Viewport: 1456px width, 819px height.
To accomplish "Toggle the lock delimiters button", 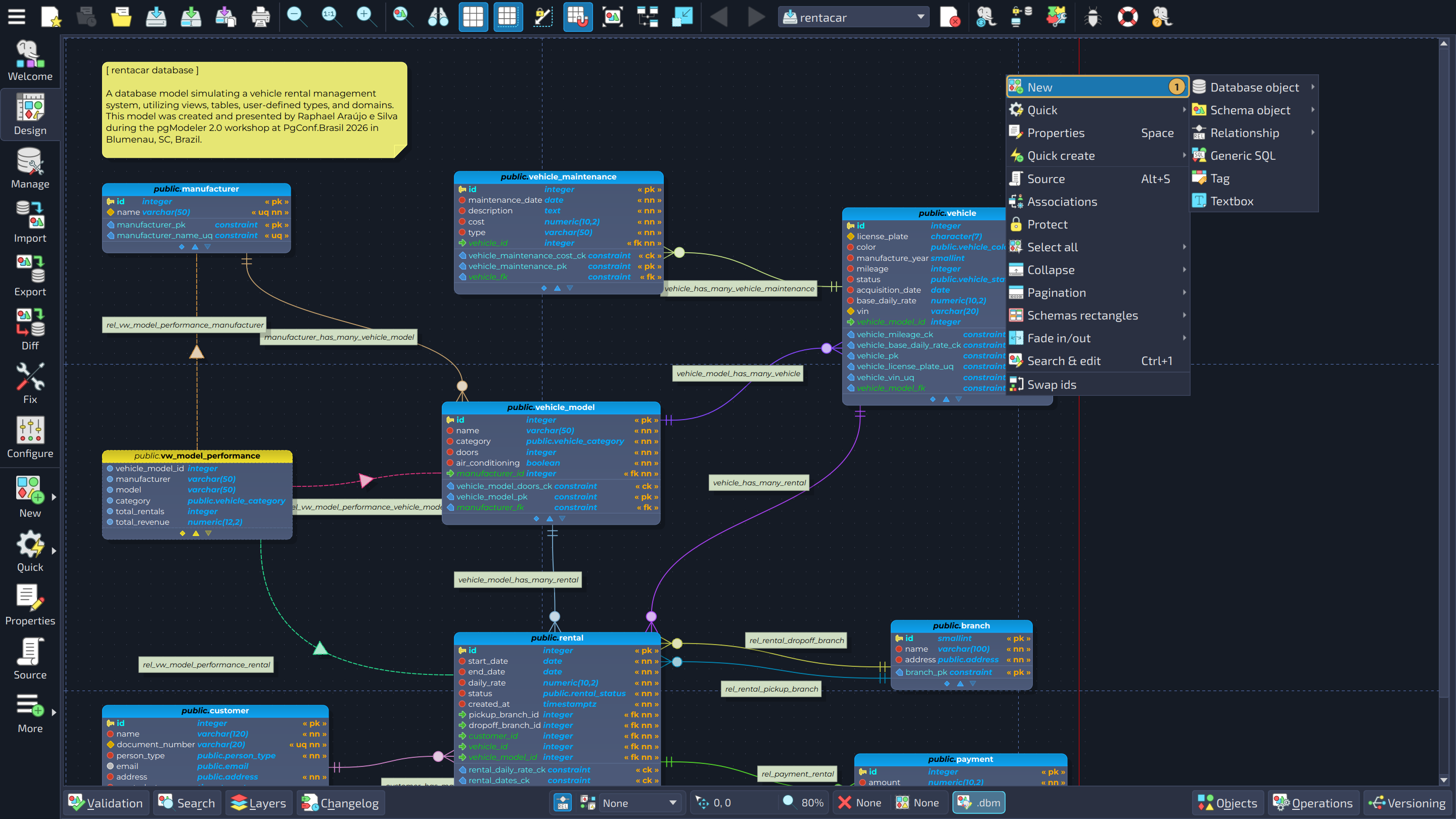I will pyautogui.click(x=542, y=17).
